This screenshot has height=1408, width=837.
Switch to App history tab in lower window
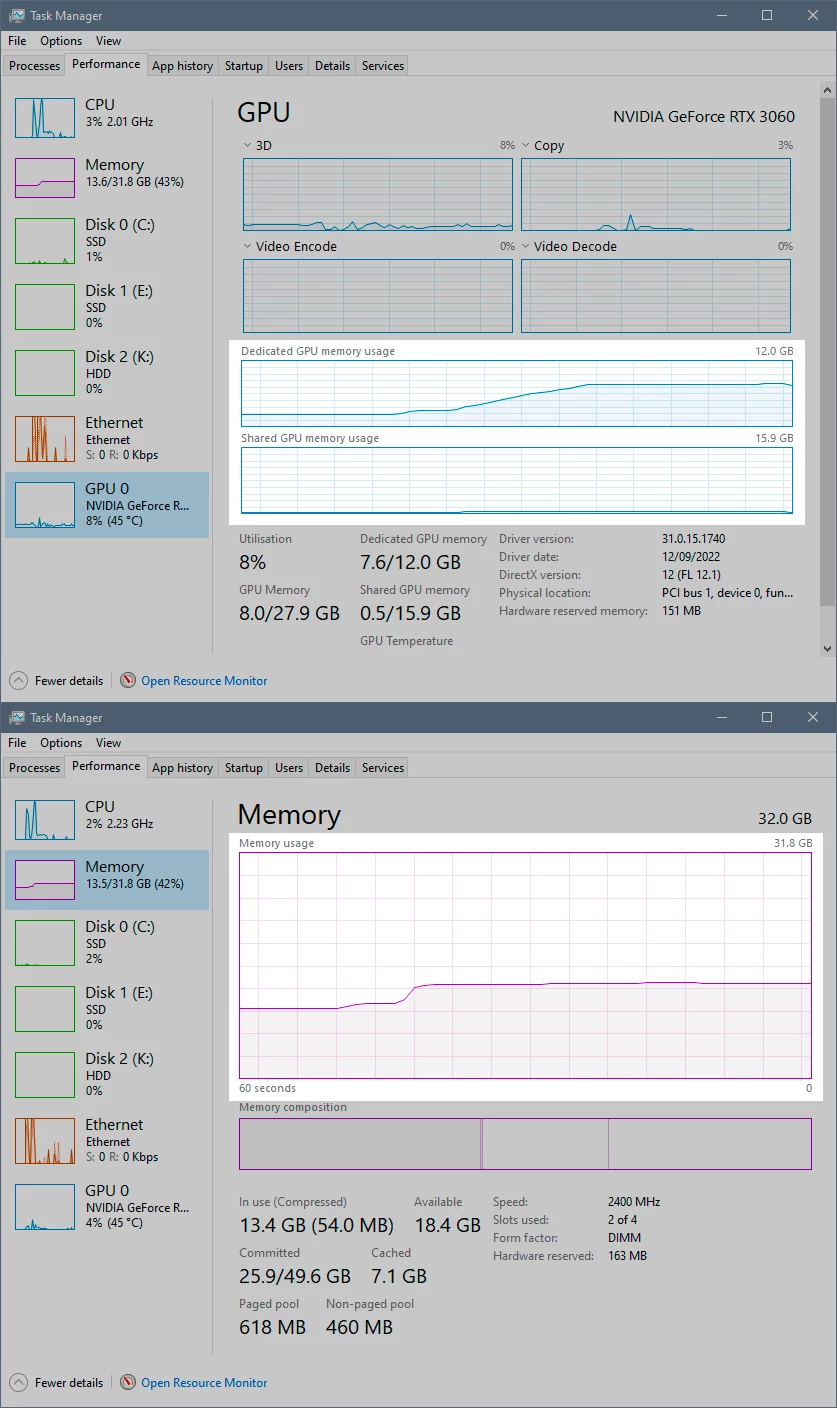tap(182, 768)
